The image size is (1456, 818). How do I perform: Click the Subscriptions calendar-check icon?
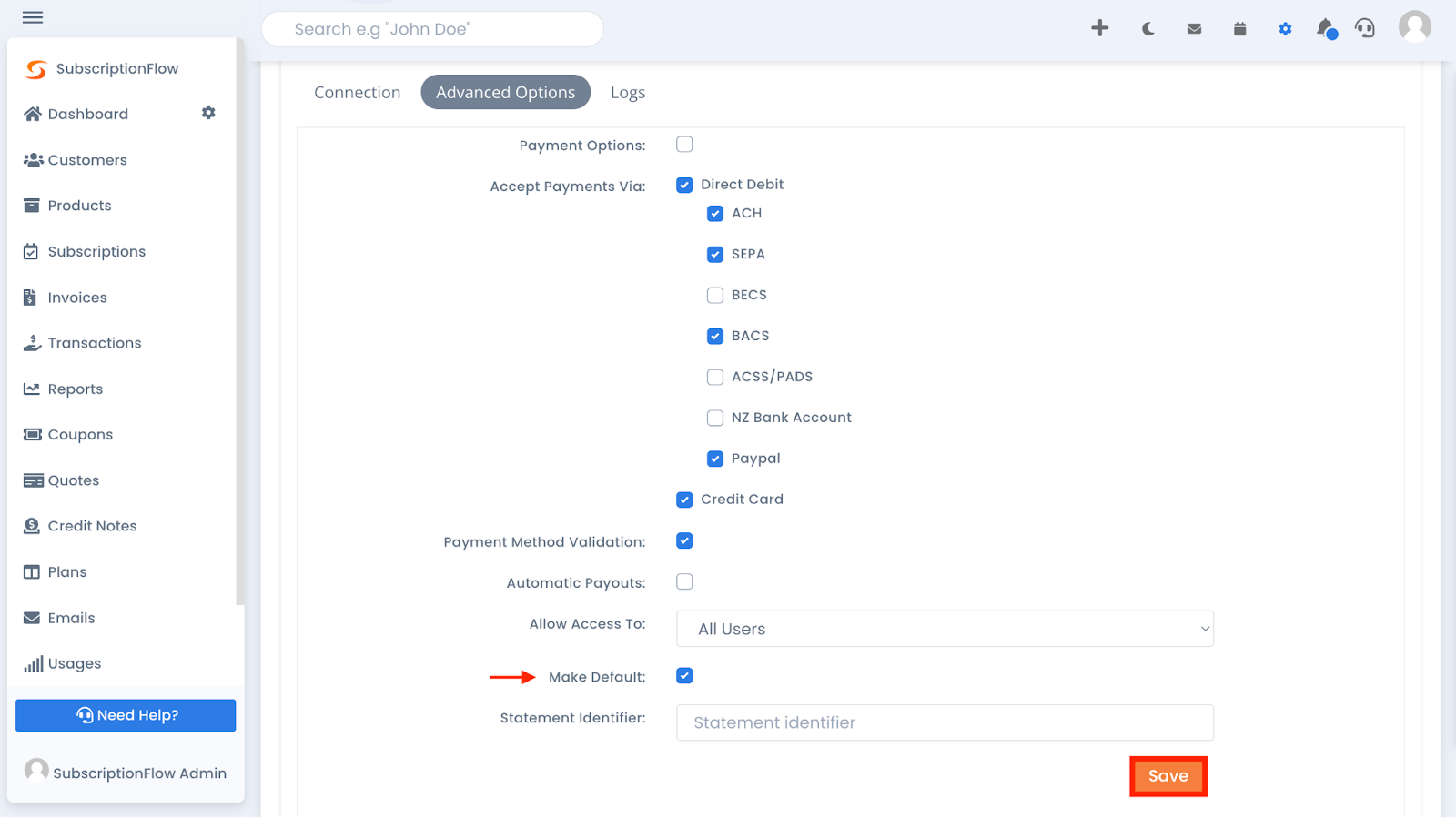coord(31,252)
